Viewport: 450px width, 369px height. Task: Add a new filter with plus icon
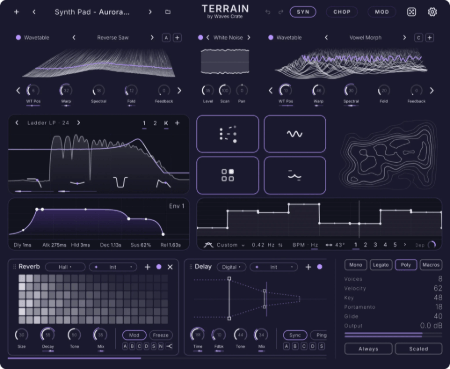coord(177,123)
